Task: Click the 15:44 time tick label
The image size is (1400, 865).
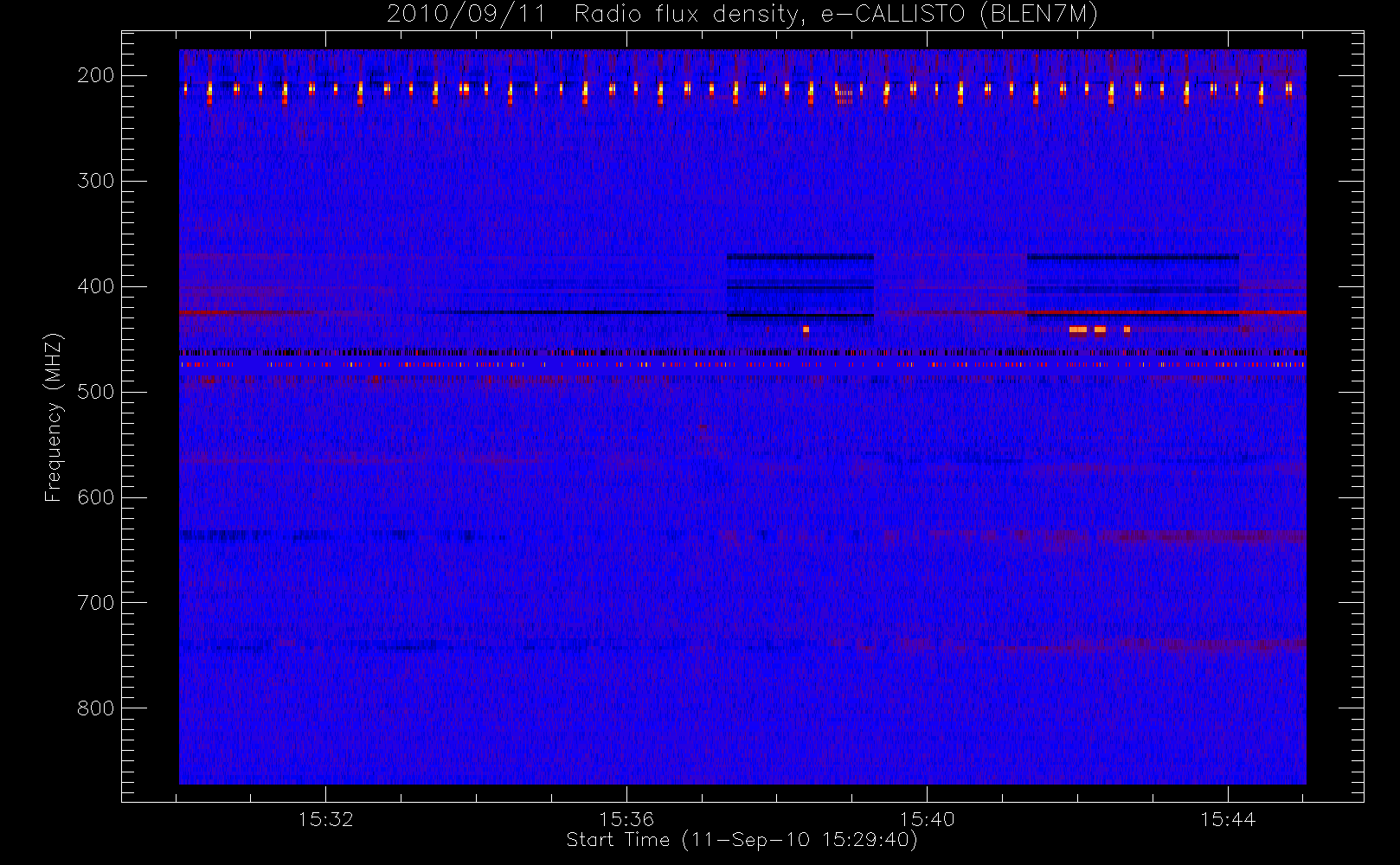Action: click(x=1228, y=819)
